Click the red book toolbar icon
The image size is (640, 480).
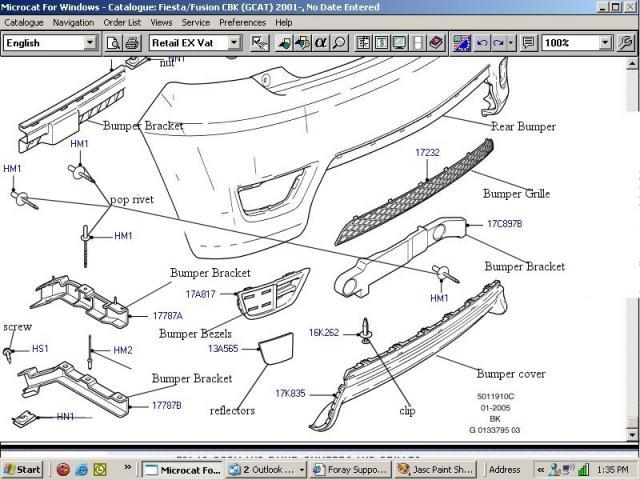pos(435,43)
